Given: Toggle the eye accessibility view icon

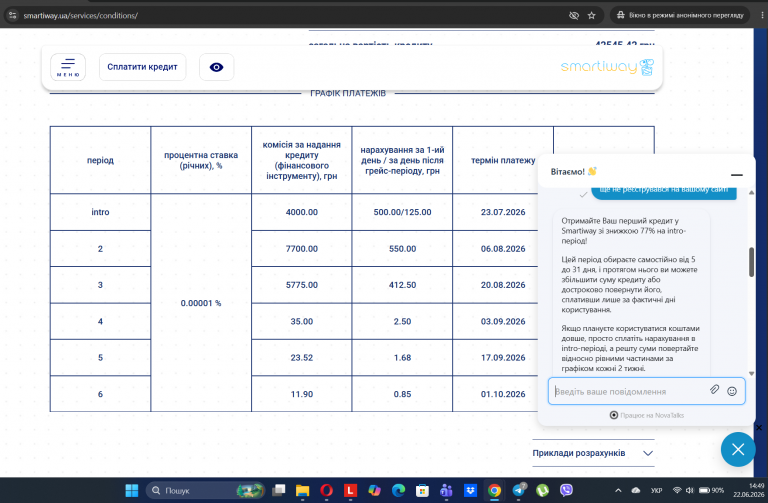Looking at the screenshot, I should (216, 67).
